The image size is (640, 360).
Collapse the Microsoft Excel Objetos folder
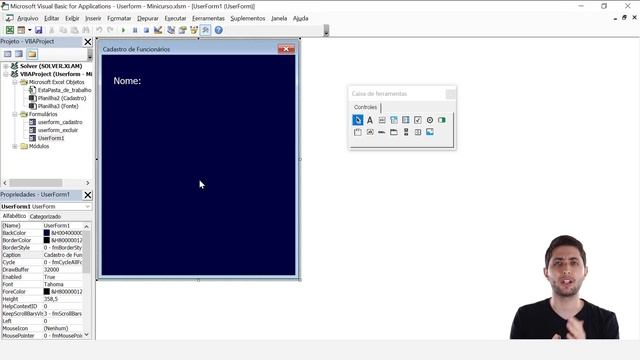[x=15, y=82]
